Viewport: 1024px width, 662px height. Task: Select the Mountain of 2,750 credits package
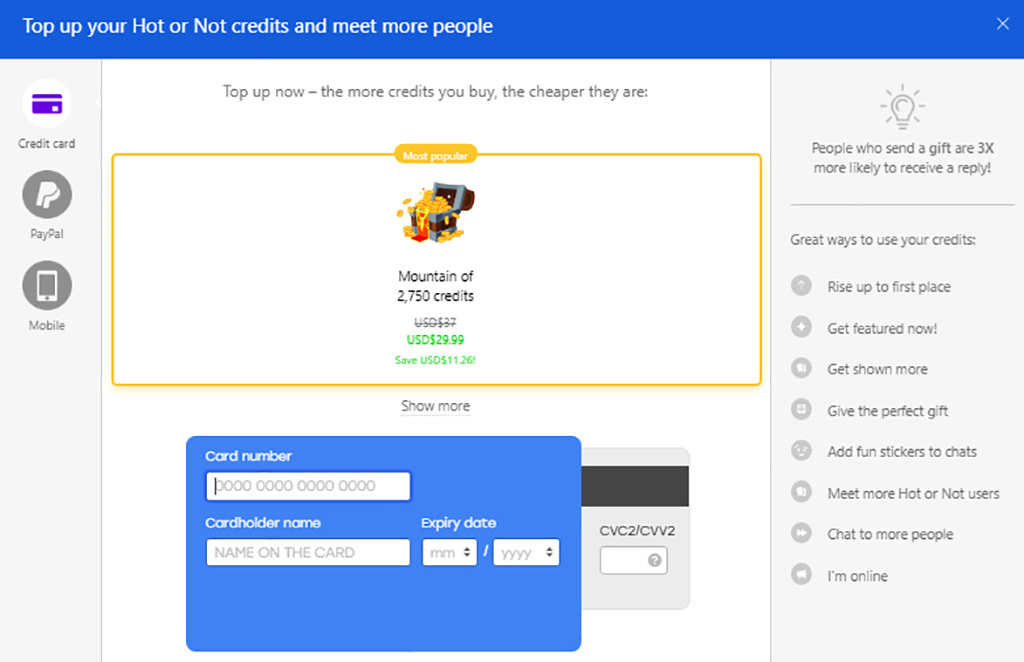point(435,268)
